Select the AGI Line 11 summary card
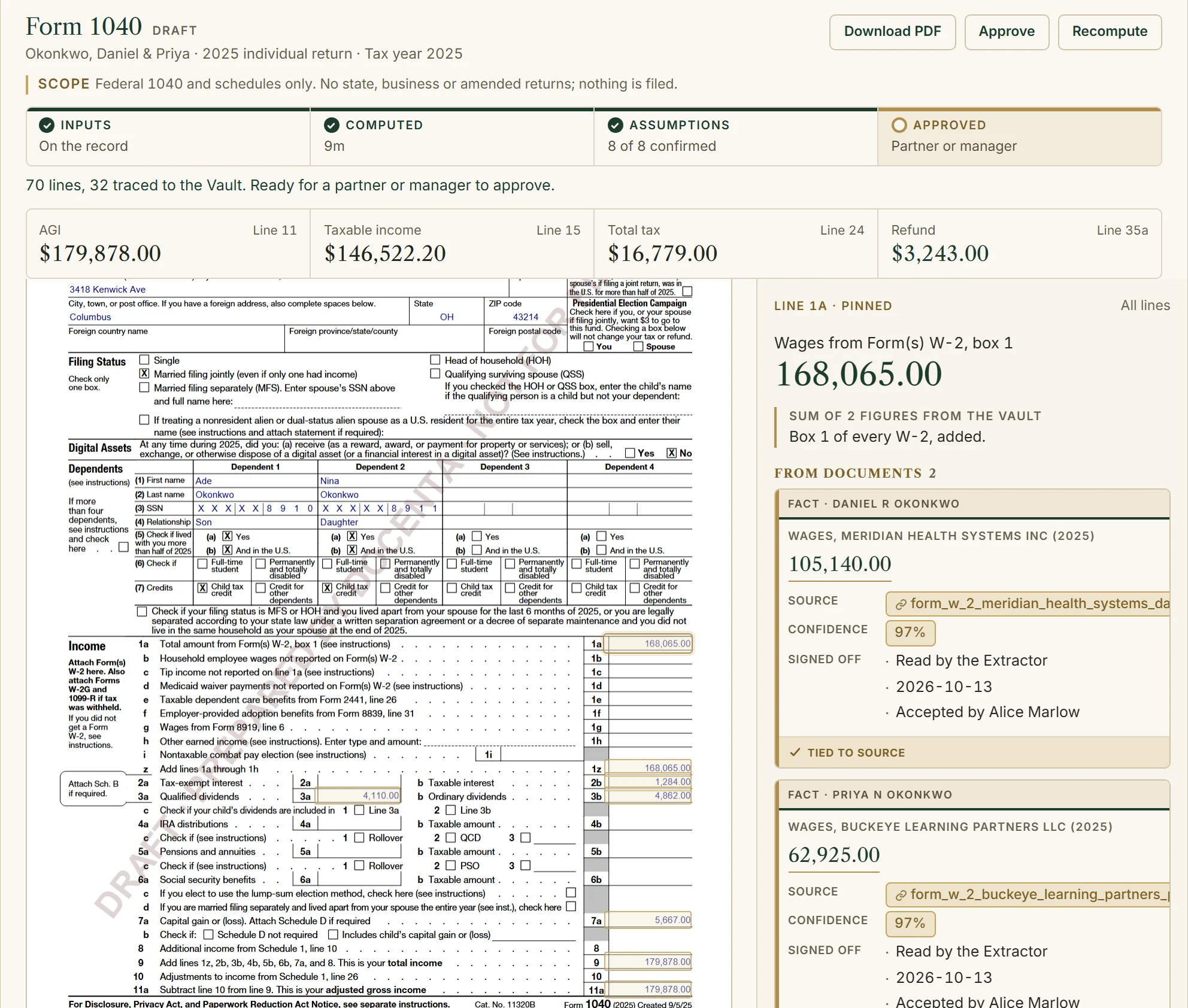The width and height of the screenshot is (1188, 1008). pyautogui.click(x=168, y=244)
